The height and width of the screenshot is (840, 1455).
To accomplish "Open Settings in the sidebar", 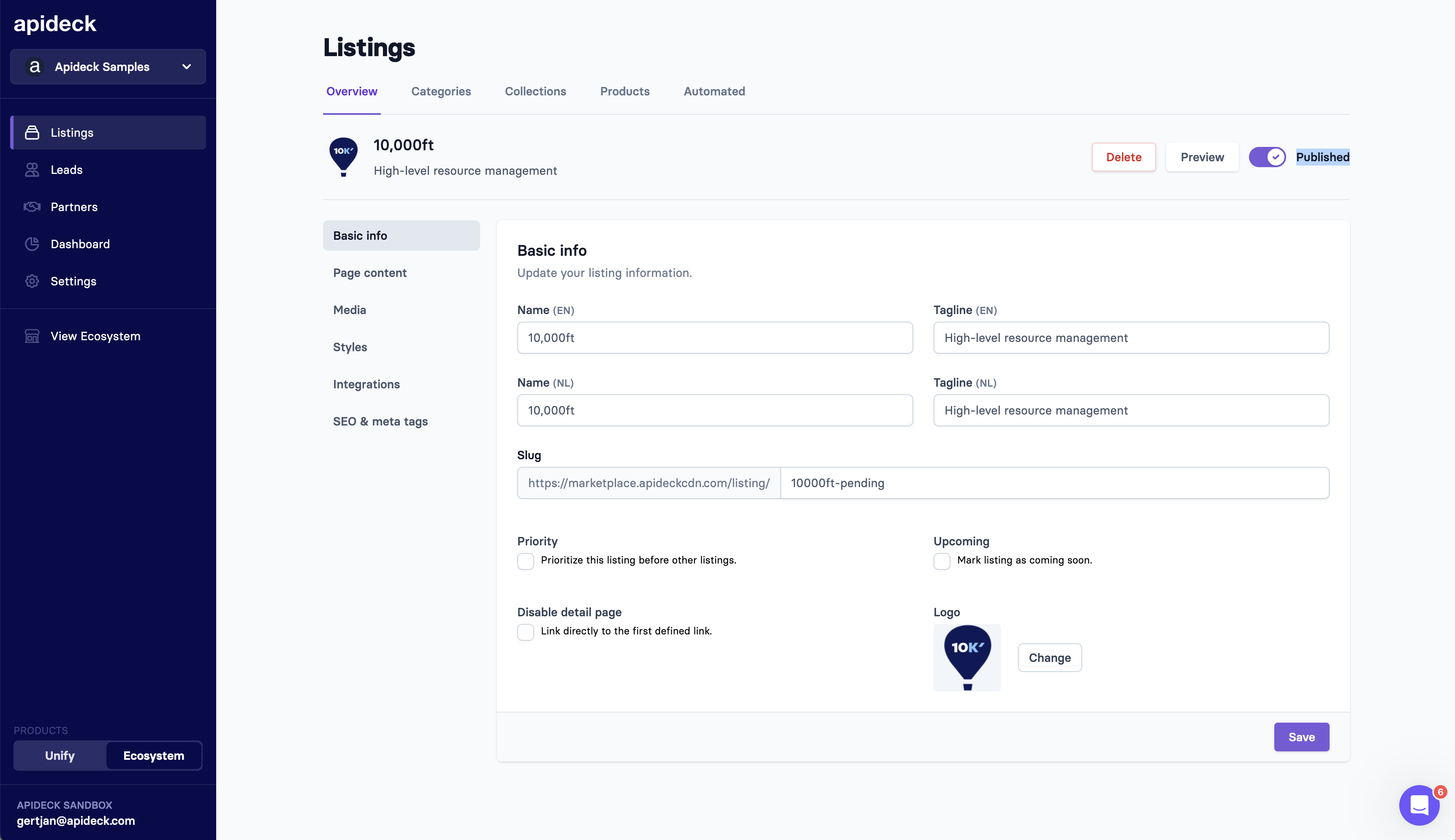I will [x=108, y=281].
